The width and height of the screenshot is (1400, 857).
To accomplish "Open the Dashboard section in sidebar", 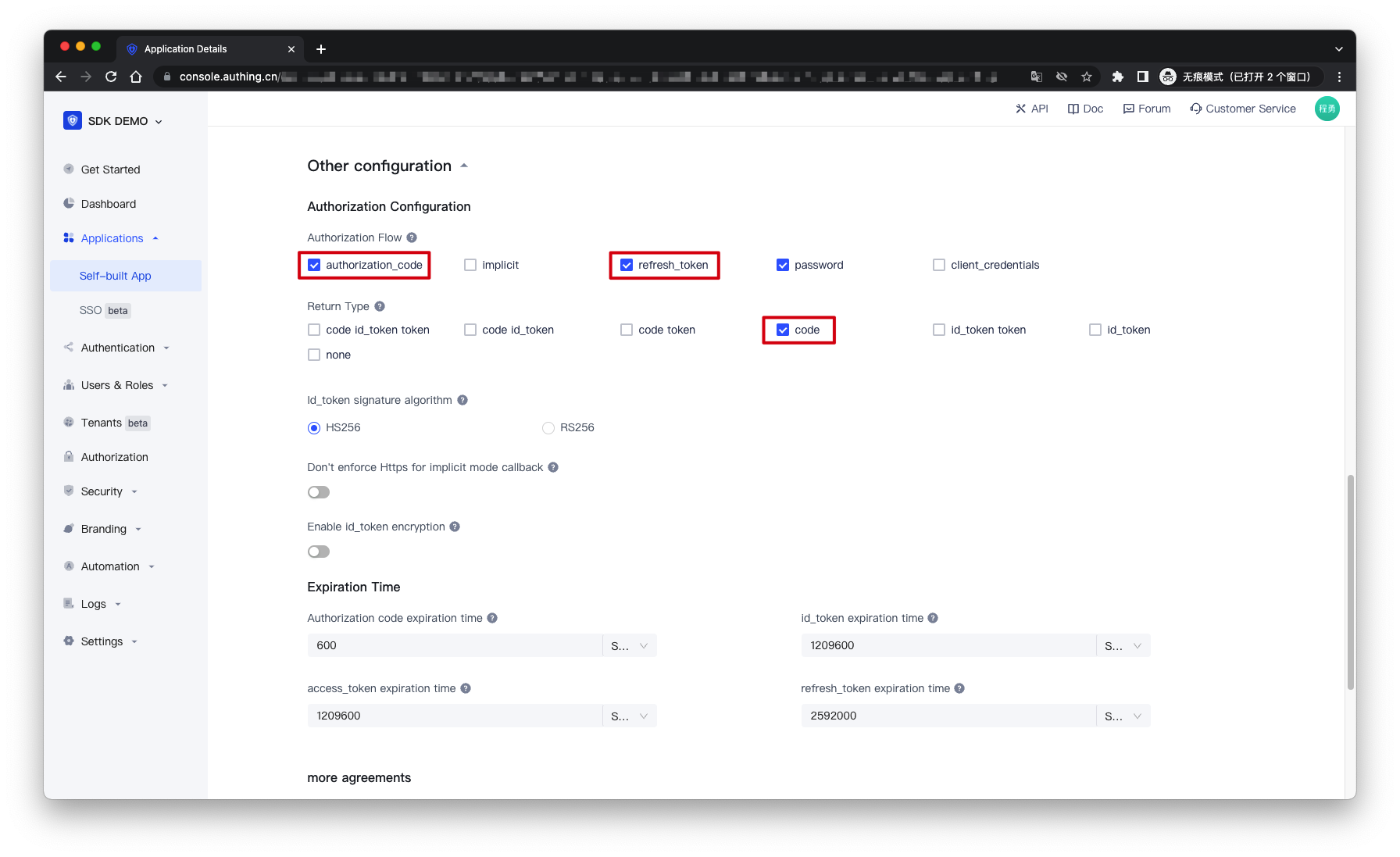I will coord(108,203).
